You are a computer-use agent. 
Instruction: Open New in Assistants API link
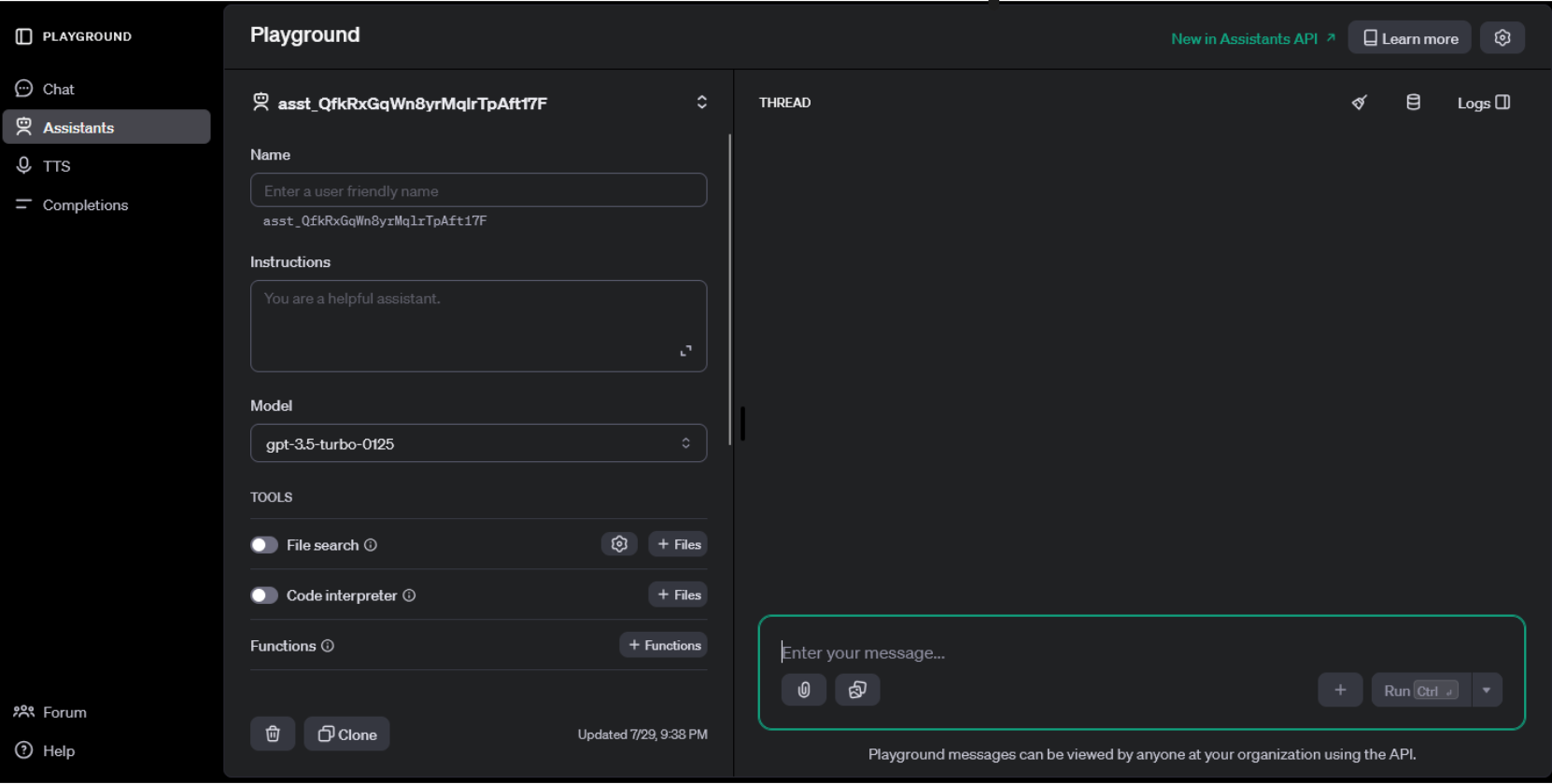coord(1253,38)
